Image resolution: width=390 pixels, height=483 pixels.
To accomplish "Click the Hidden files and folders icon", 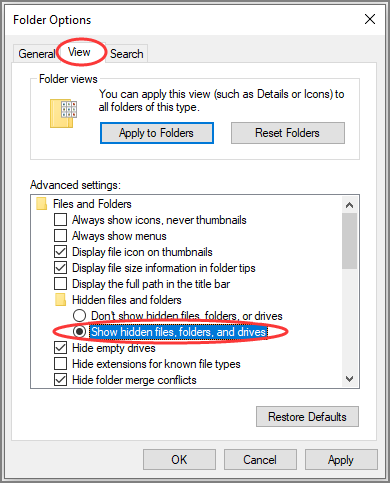I will coord(60,300).
